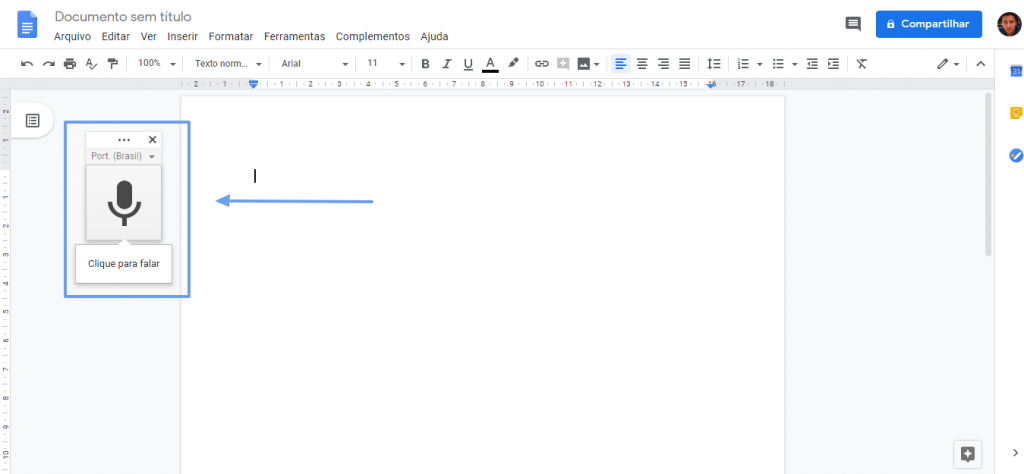Viewport: 1024px width, 474px height.
Task: Open the Formatar menu
Action: point(231,37)
